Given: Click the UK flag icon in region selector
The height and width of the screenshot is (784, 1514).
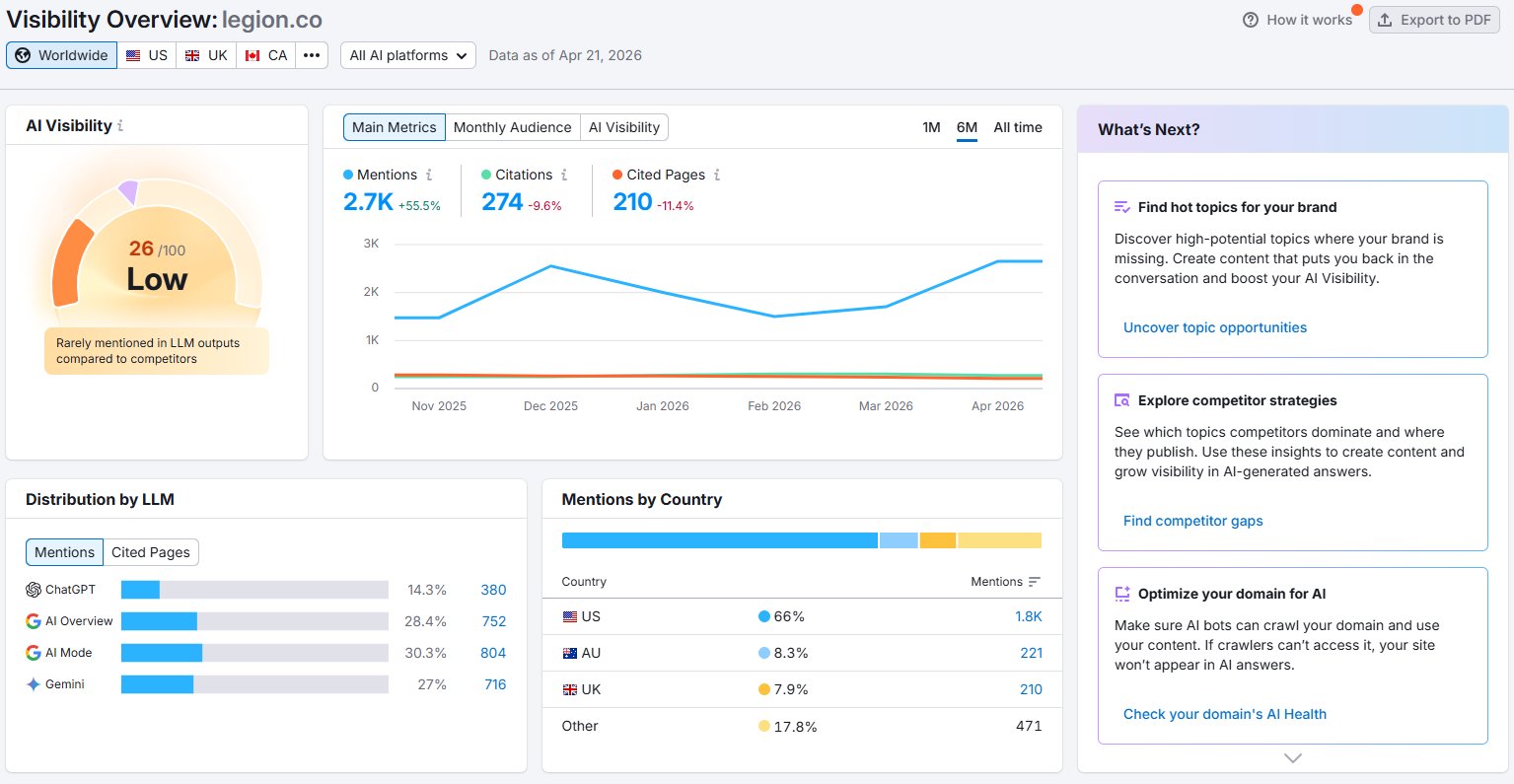Looking at the screenshot, I should click(192, 55).
